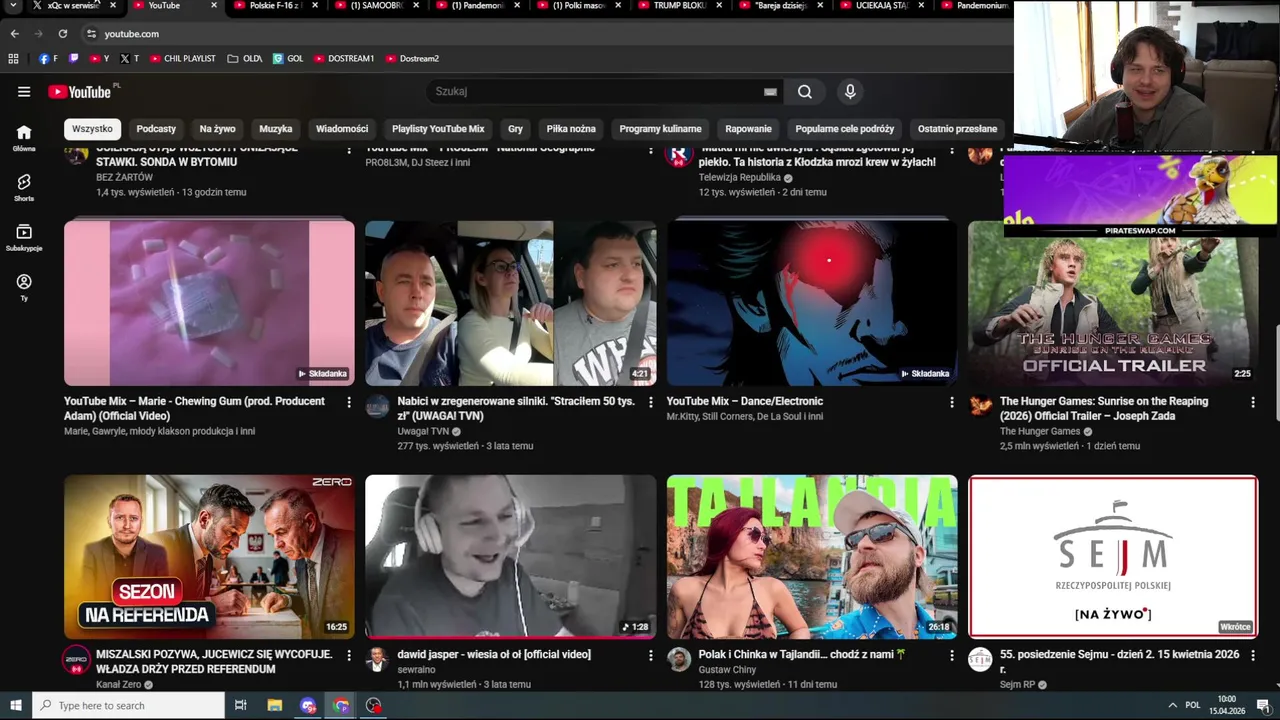The image size is (1280, 720).
Task: Open more options for dawid jasper video
Action: (x=650, y=655)
